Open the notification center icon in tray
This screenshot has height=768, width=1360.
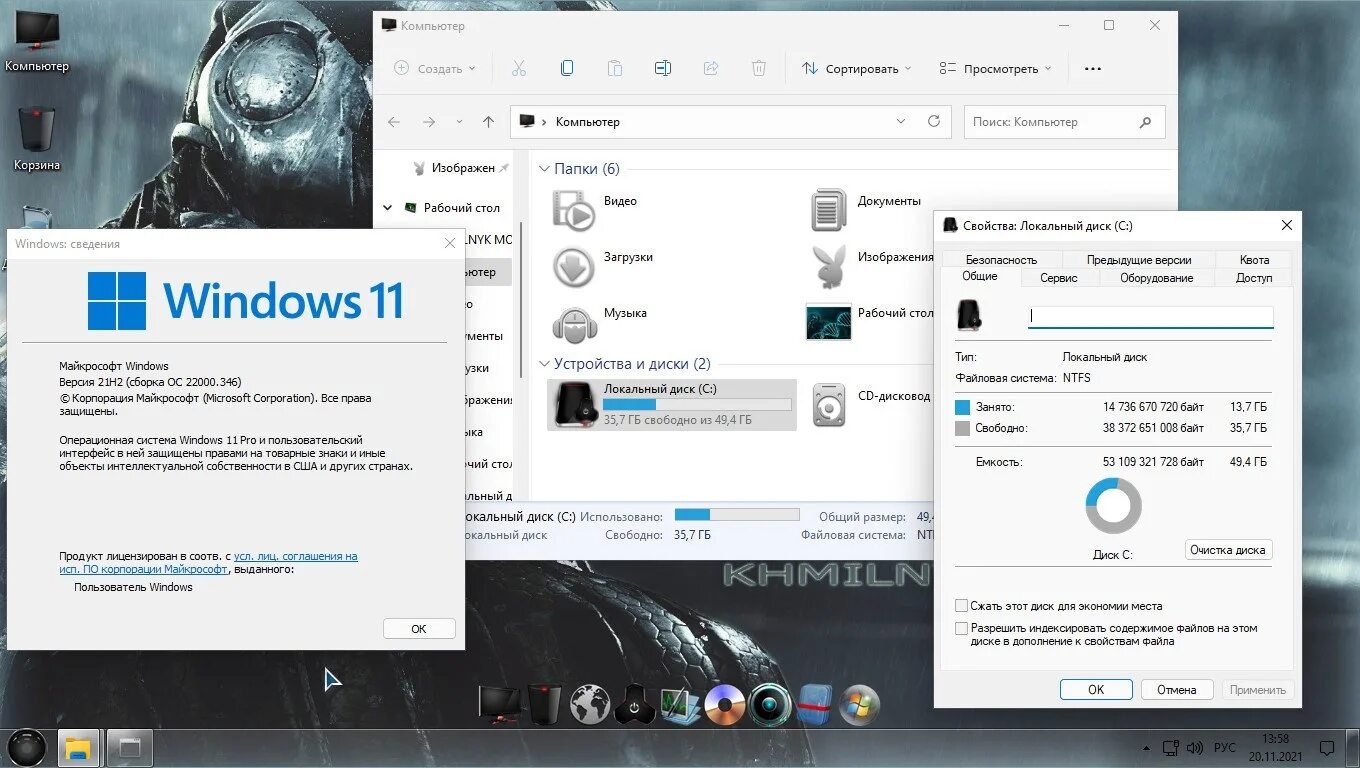1327,748
